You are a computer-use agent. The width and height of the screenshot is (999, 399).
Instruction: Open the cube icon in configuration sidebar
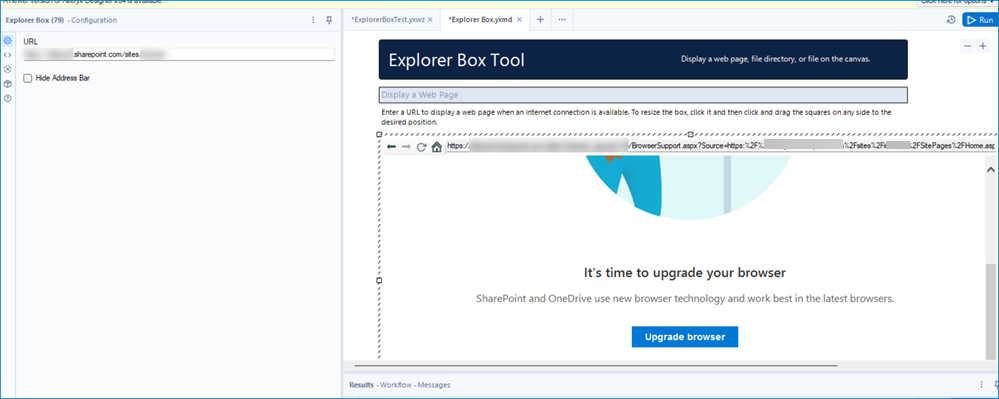coord(8,84)
